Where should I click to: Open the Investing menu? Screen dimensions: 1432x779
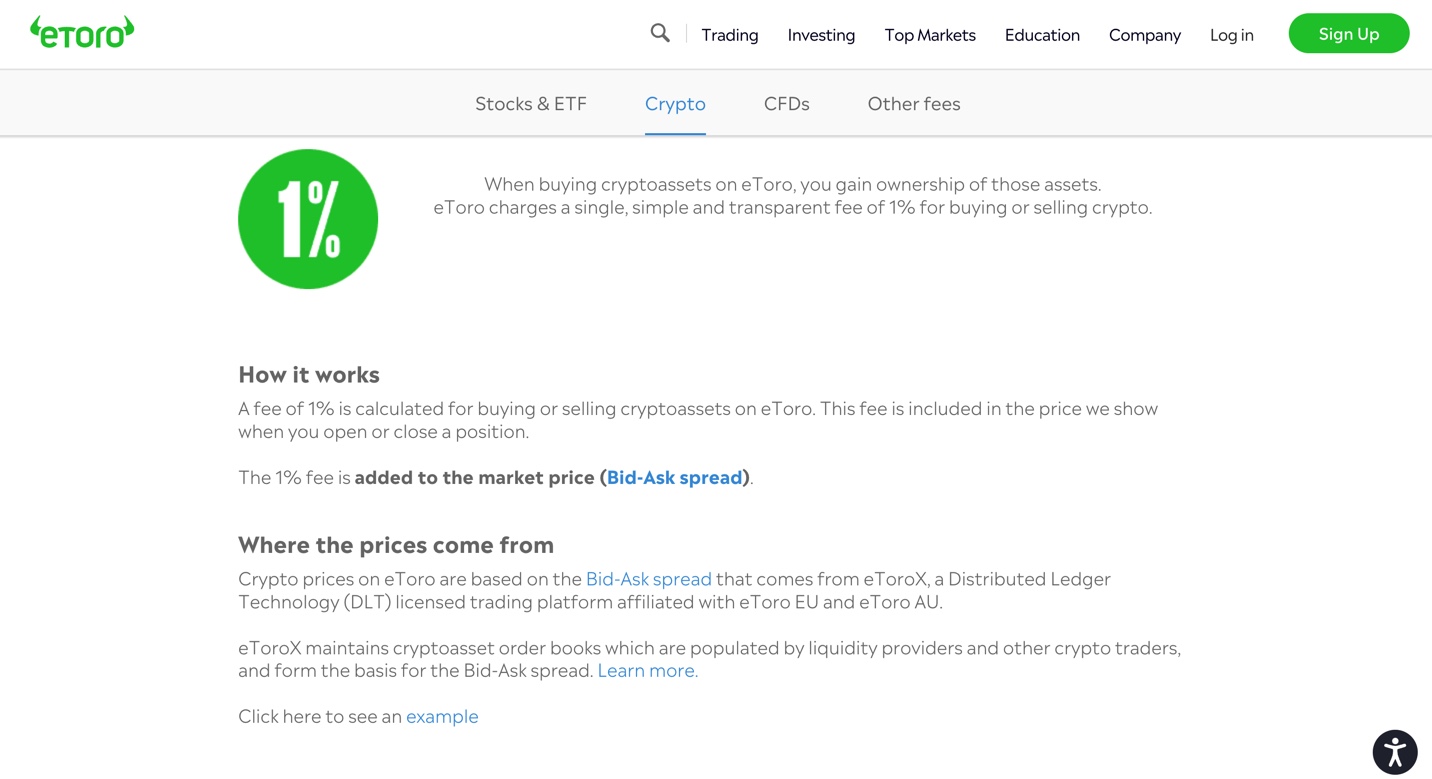[821, 35]
